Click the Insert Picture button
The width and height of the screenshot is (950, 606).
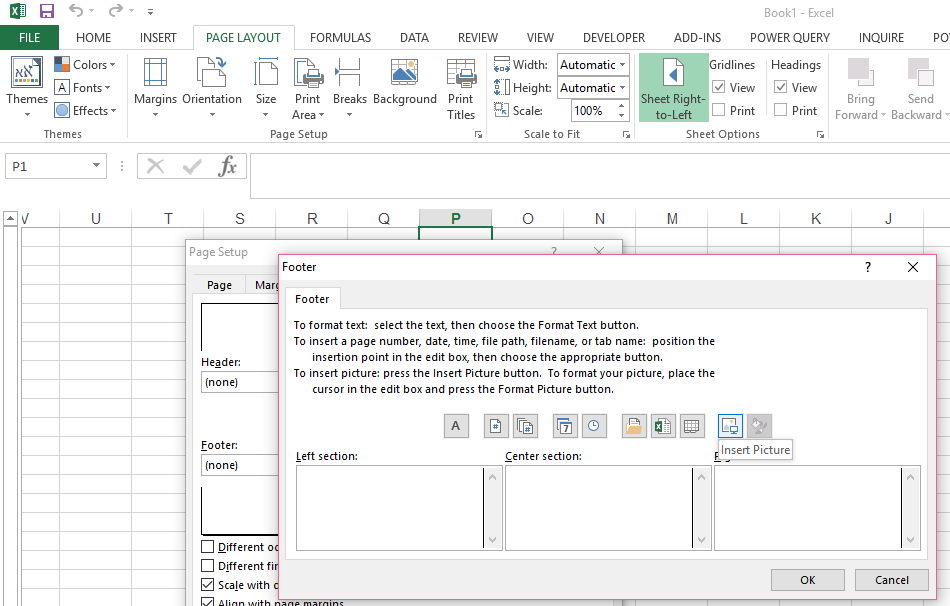731,426
